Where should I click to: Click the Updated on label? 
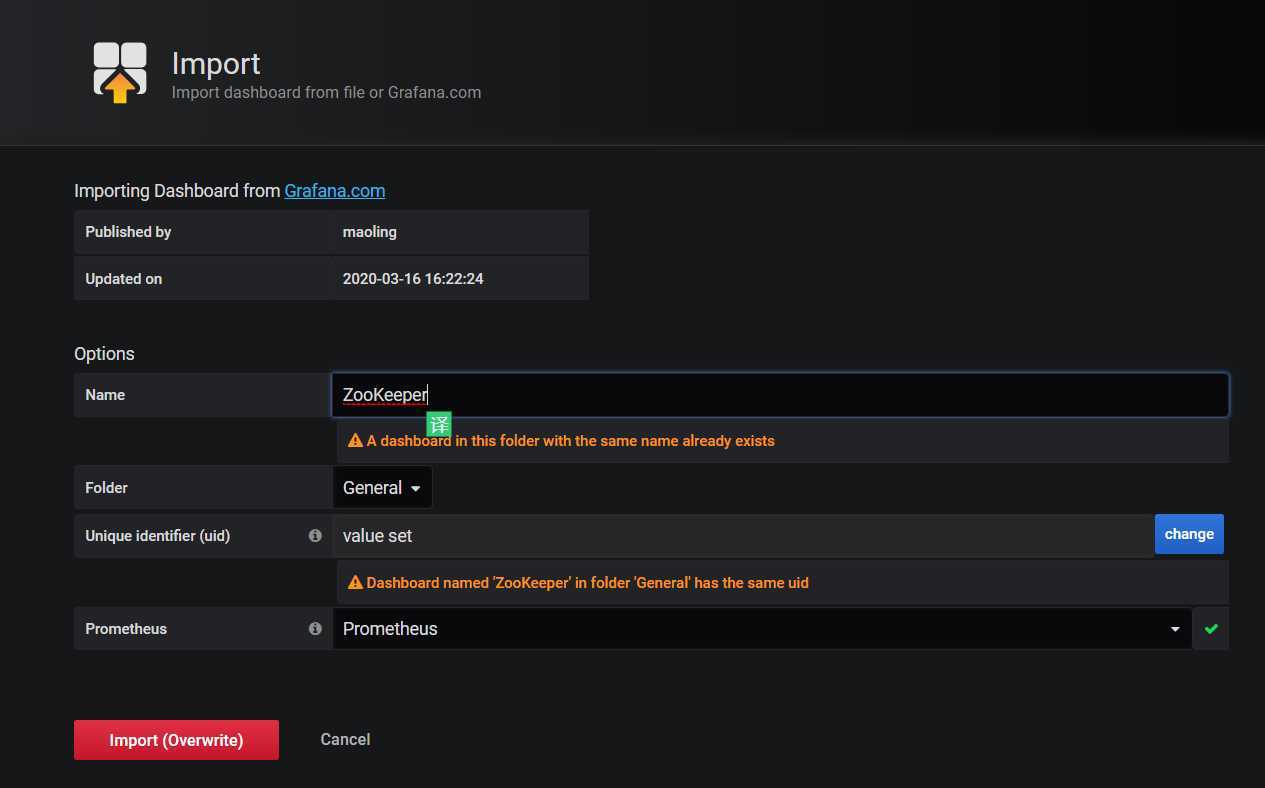[x=123, y=279]
